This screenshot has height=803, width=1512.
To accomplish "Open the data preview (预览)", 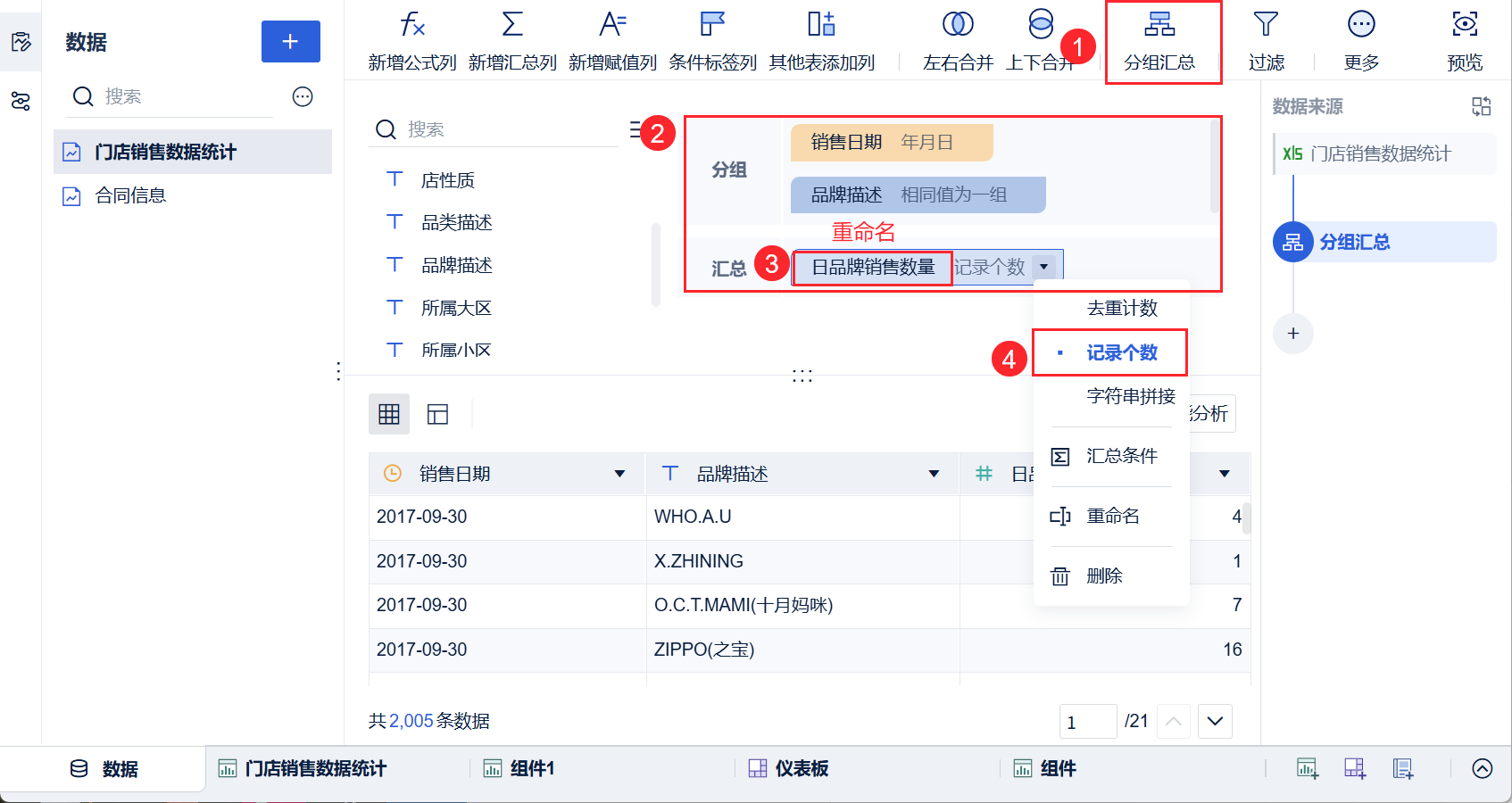I will (1465, 40).
